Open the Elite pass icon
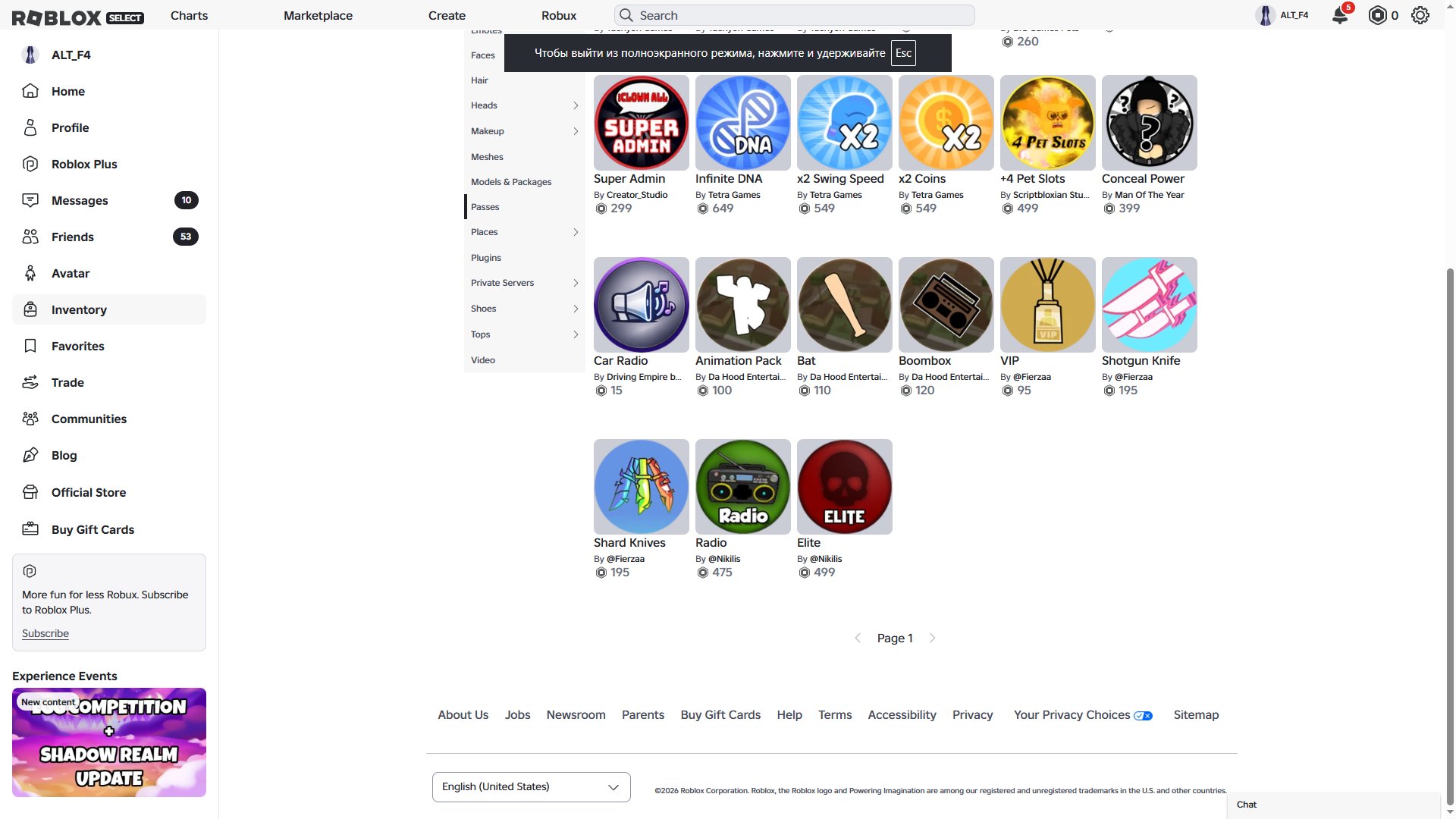 tap(845, 487)
